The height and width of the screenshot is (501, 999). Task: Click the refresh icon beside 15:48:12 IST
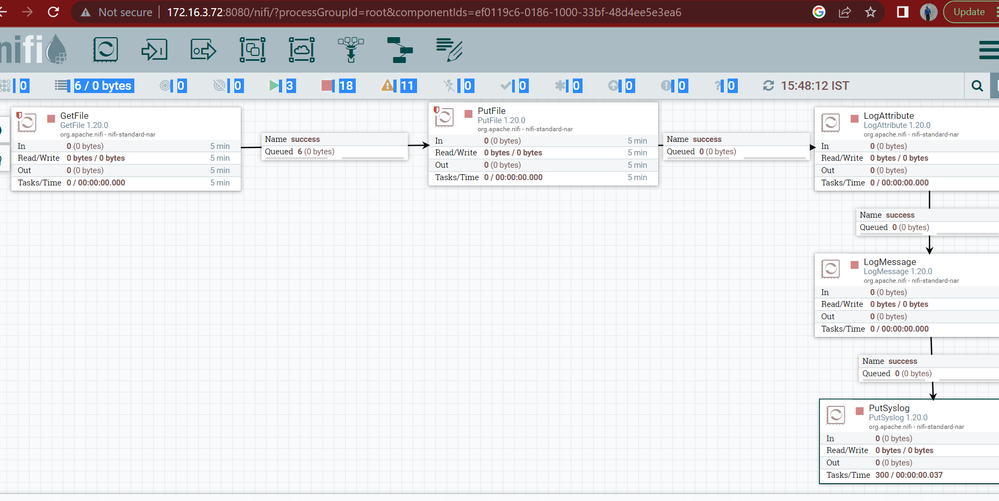(x=768, y=85)
